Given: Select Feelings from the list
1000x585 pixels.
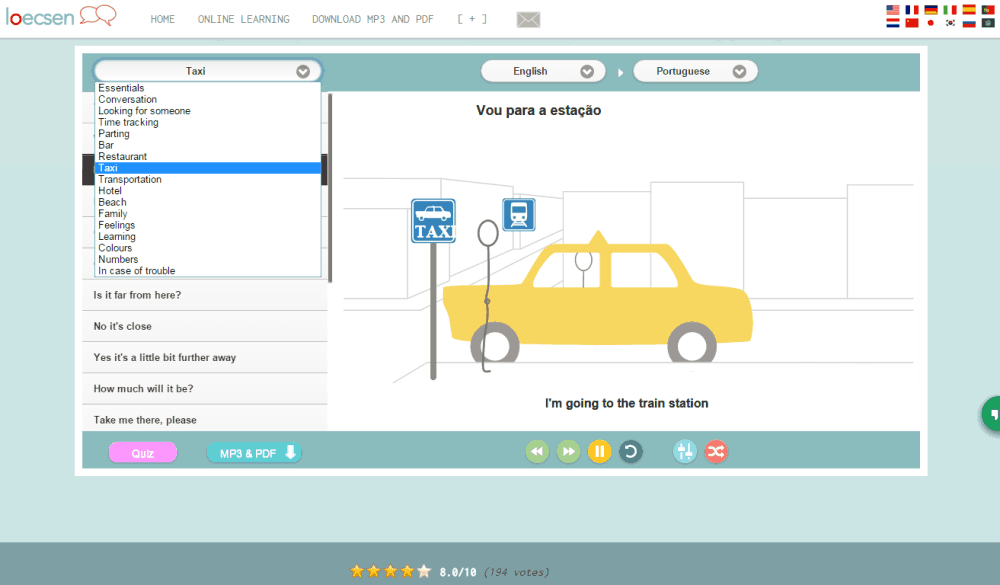Looking at the screenshot, I should tap(208, 225).
